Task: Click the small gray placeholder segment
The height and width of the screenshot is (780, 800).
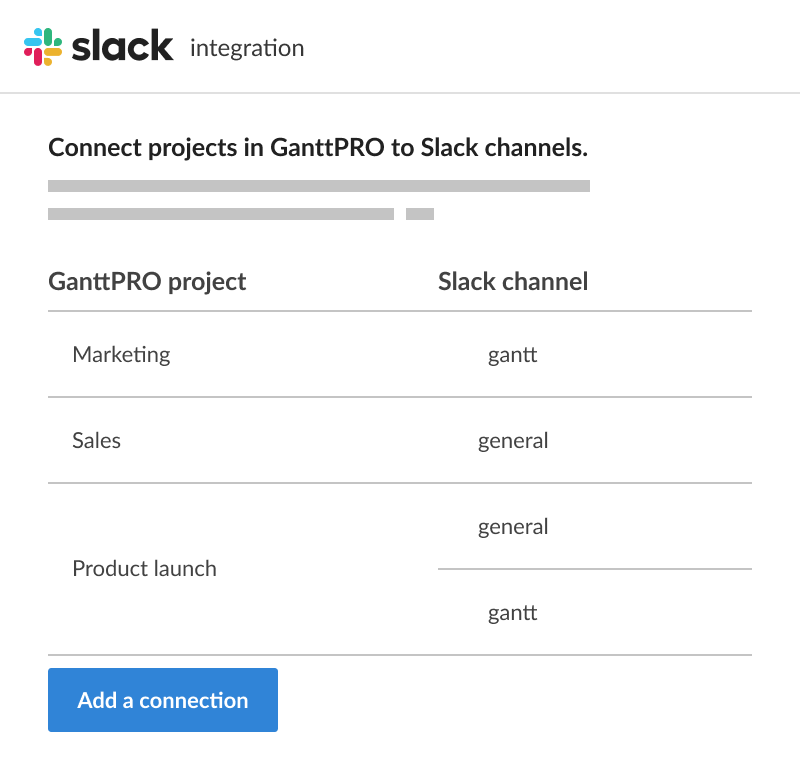Action: point(422,212)
